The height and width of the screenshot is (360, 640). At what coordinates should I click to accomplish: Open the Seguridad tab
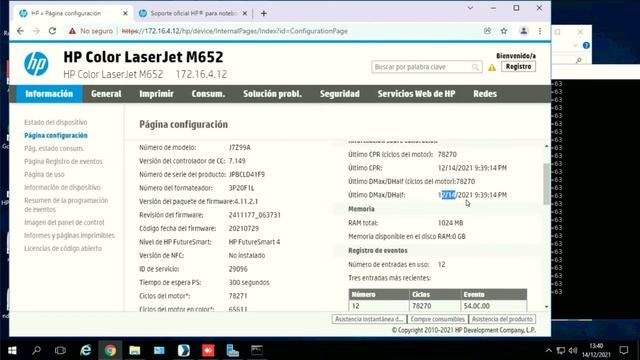click(x=340, y=94)
